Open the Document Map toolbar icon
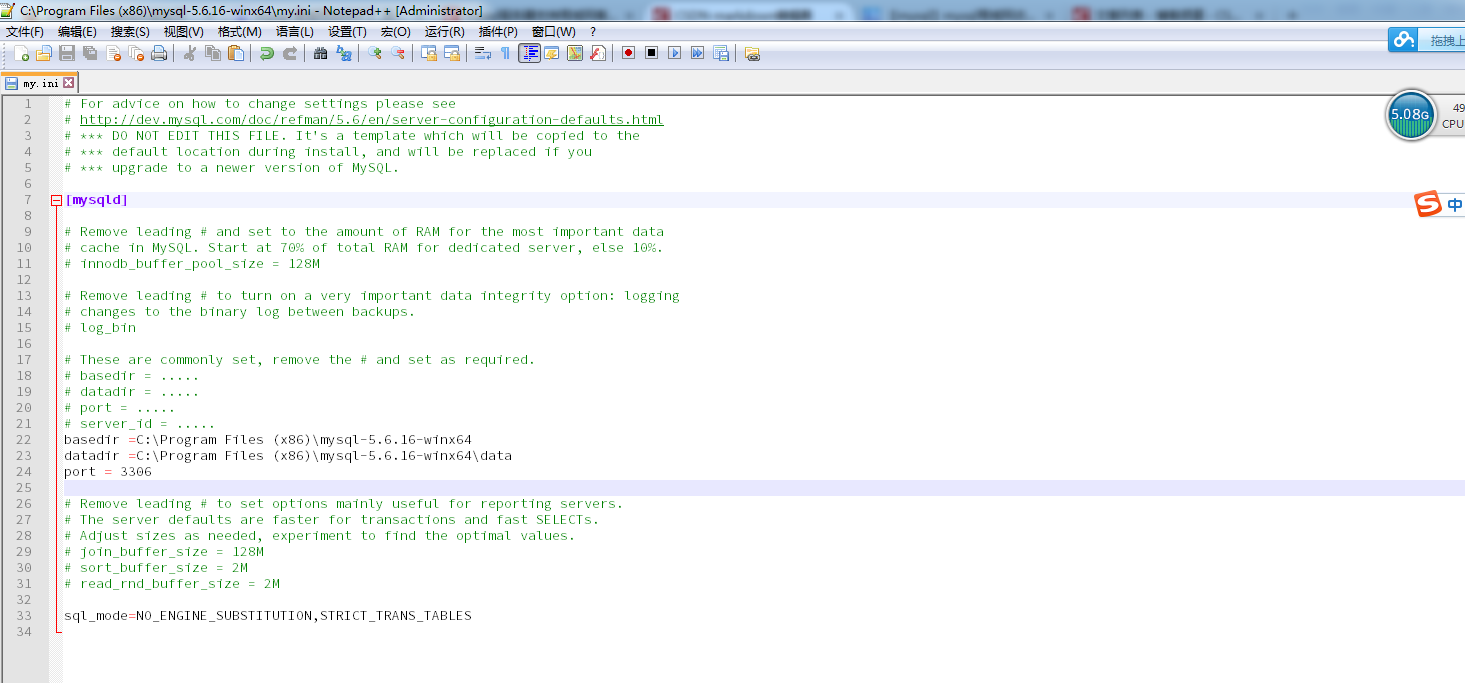 point(574,53)
